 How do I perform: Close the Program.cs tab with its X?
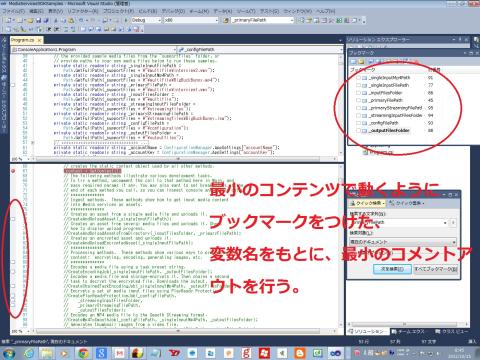tap(39, 40)
